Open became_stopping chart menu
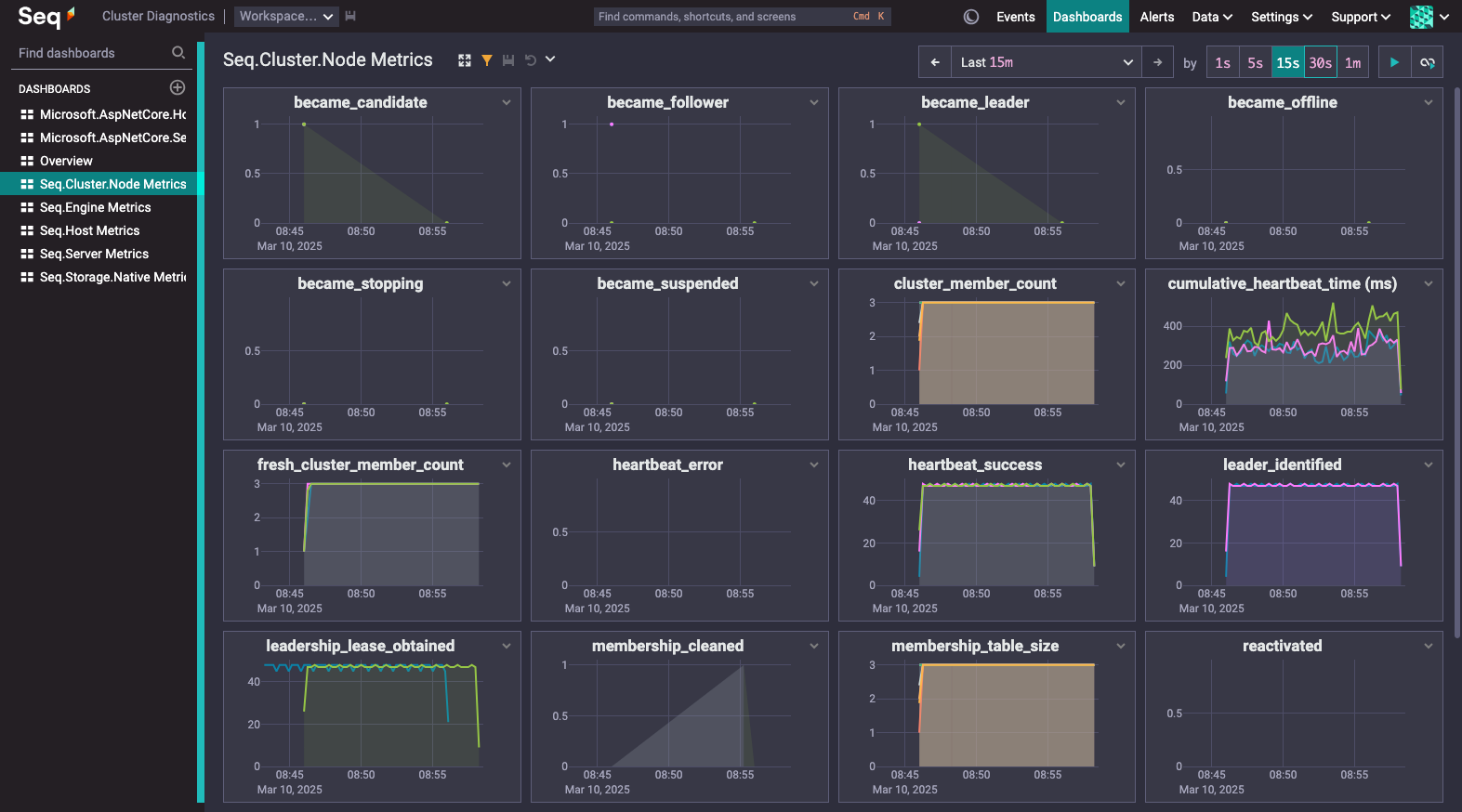The height and width of the screenshot is (812, 1462). coord(507,283)
